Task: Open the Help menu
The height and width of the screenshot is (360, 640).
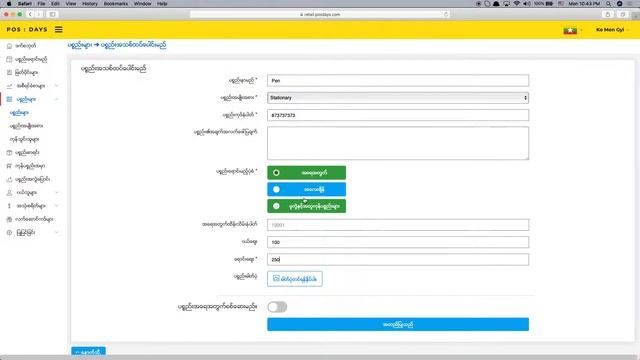Action: coord(162,4)
